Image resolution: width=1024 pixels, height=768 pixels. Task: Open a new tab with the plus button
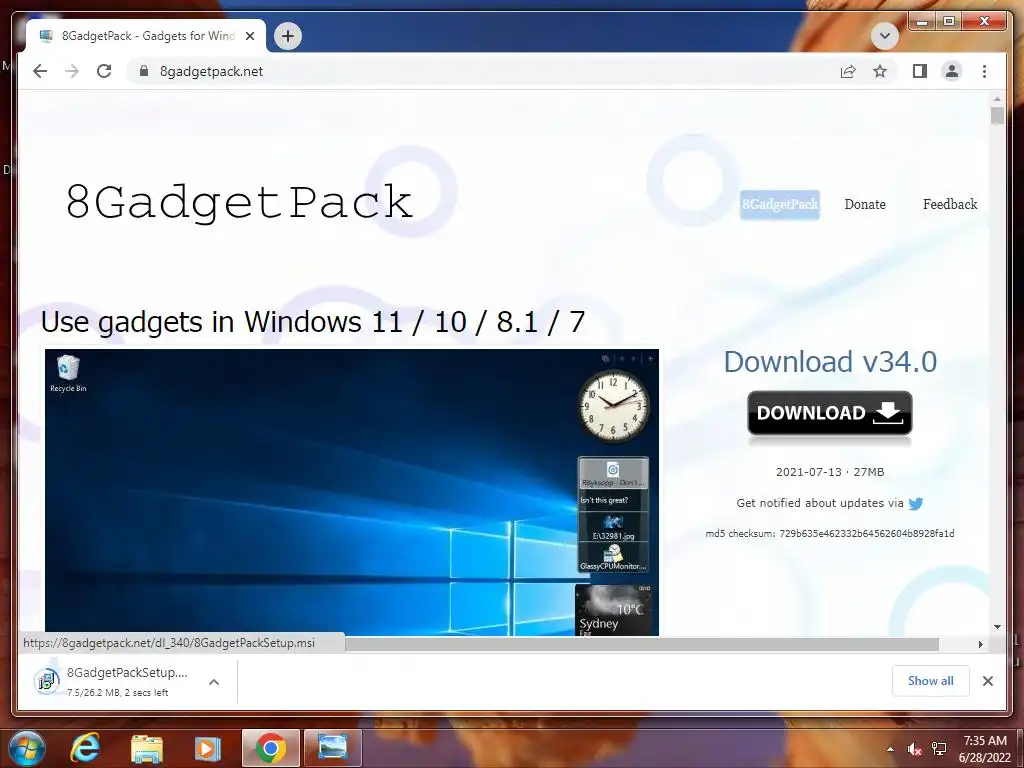288,36
